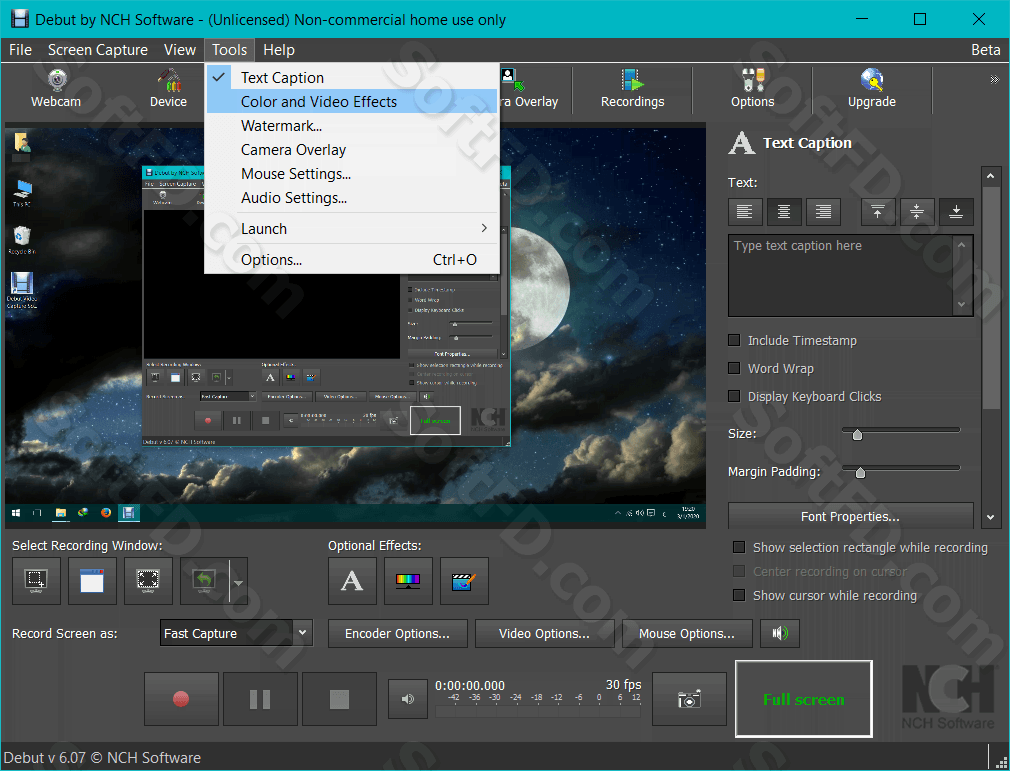Image resolution: width=1010 pixels, height=771 pixels.
Task: Open the Recordings toolbar item
Action: (633, 89)
